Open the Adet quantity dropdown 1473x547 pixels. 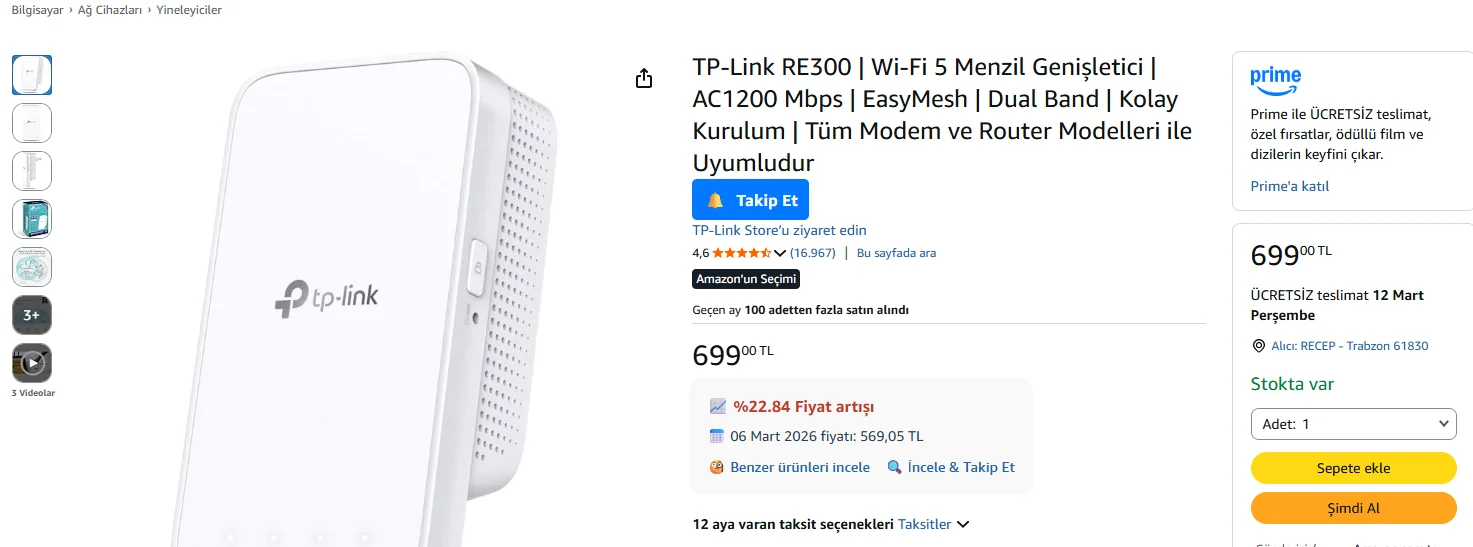click(1353, 424)
